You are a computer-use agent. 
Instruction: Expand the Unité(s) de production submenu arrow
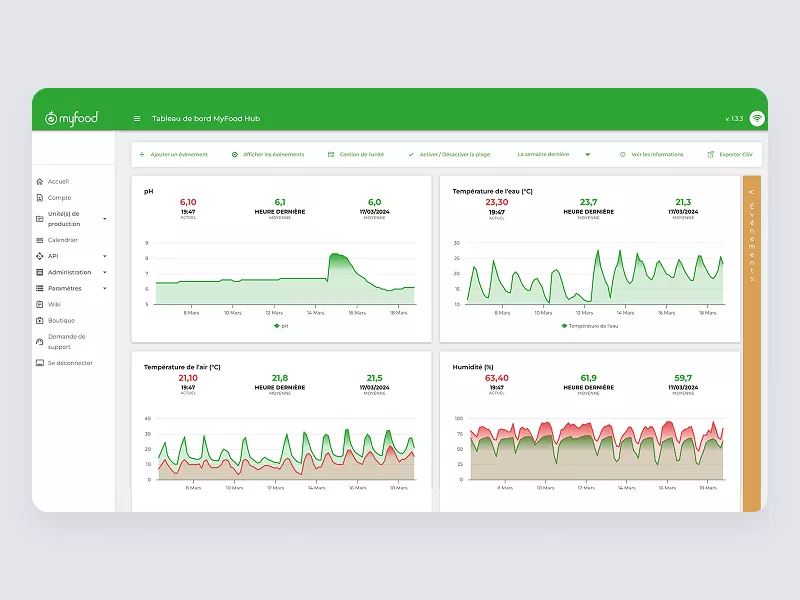105,219
